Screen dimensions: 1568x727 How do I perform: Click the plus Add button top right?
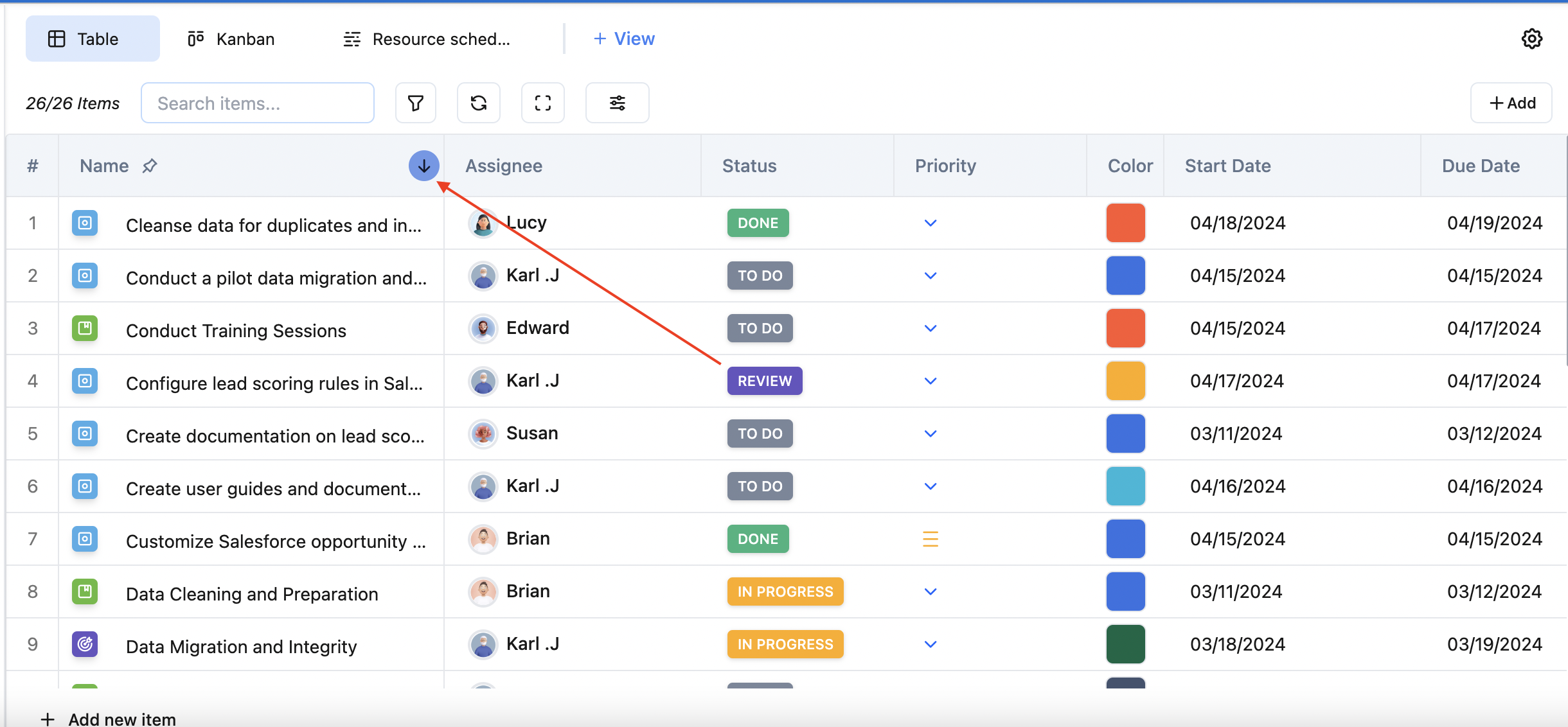[1511, 102]
